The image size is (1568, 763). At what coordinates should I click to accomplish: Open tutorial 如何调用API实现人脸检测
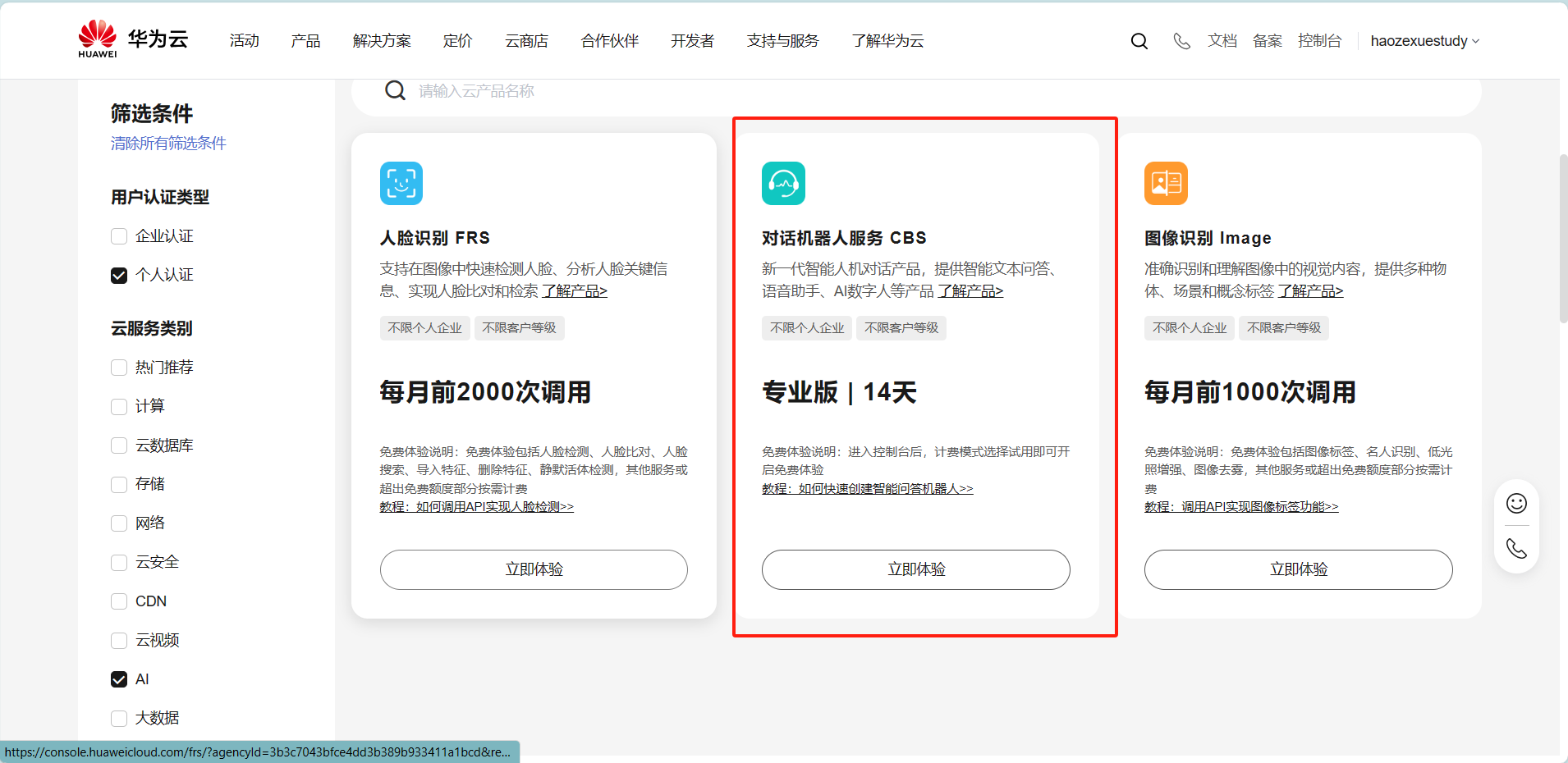click(476, 507)
